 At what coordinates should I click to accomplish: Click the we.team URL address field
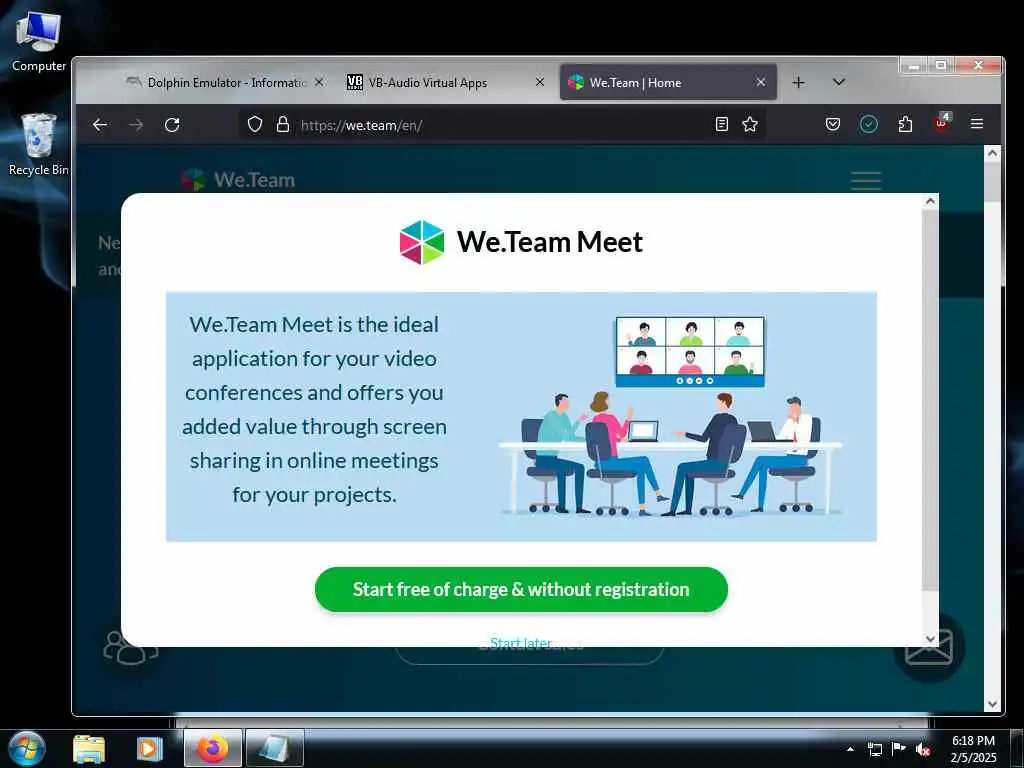coord(500,125)
